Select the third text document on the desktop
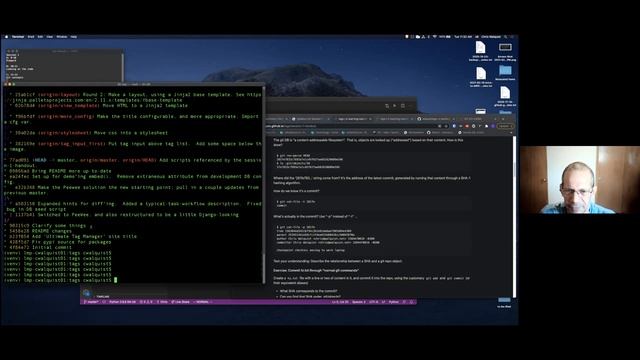640x360 pixels. click(505, 96)
